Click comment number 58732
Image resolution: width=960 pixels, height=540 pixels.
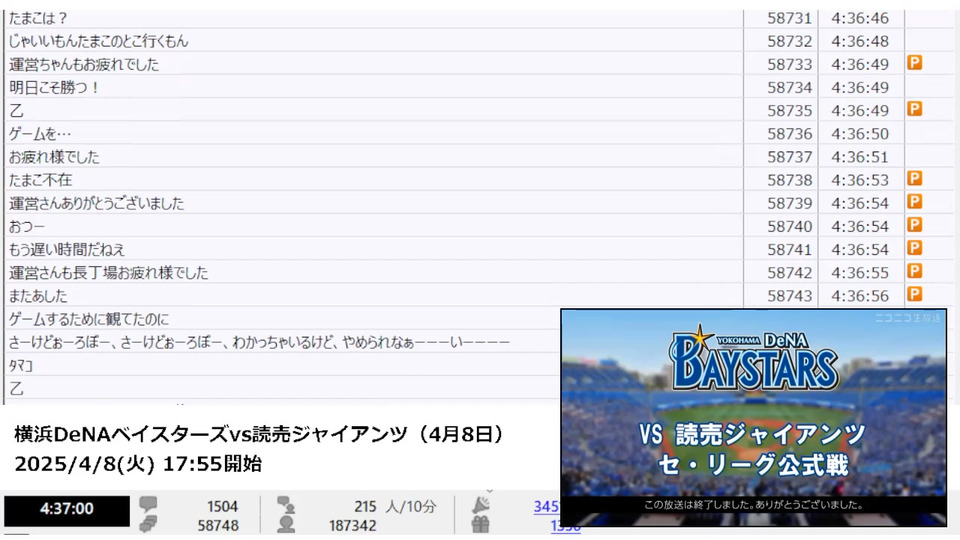pyautogui.click(x=789, y=41)
